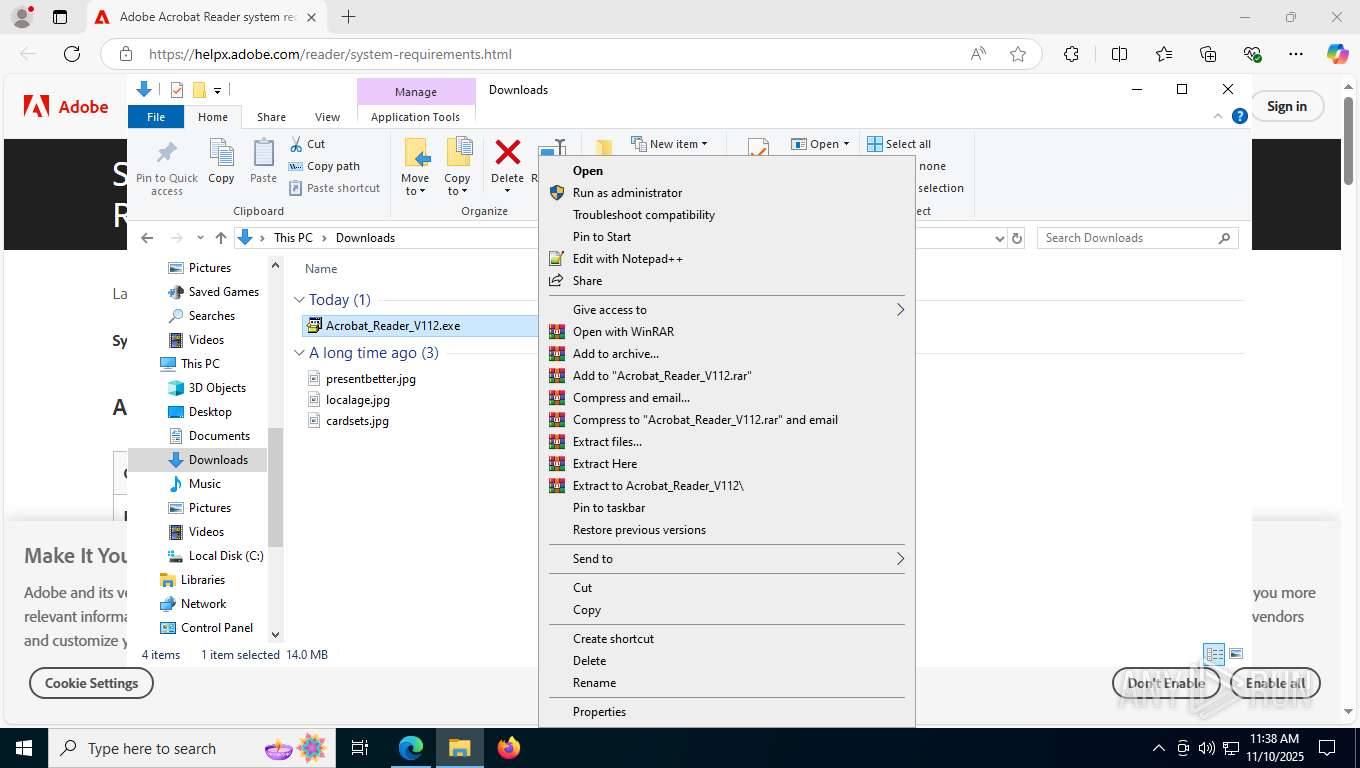The width and height of the screenshot is (1360, 768).
Task: Open the Copy to dropdown
Action: tap(457, 168)
